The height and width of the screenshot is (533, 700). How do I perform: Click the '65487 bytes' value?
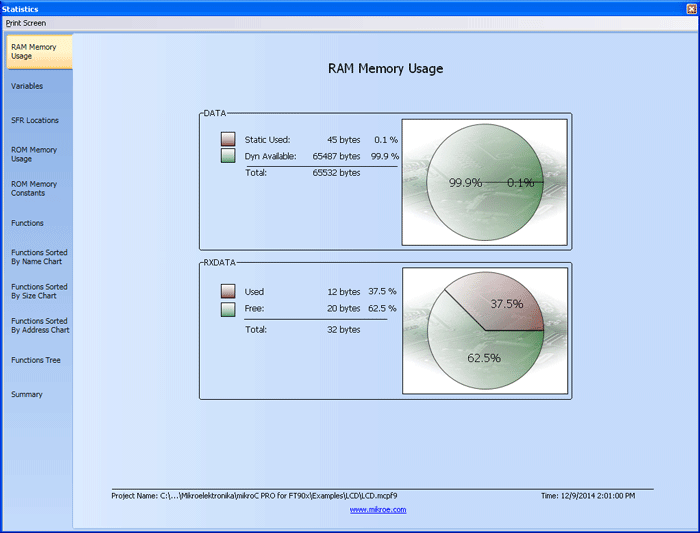(x=336, y=156)
